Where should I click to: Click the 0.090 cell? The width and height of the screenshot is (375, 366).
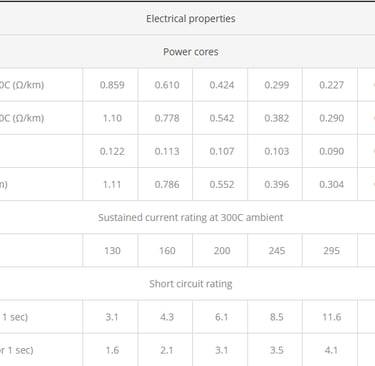(x=331, y=151)
